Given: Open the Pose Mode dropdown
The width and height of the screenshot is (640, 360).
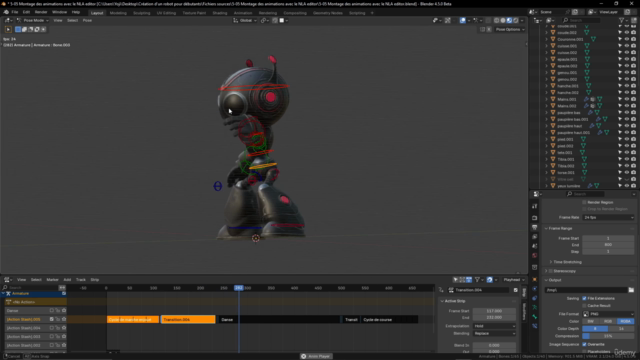Looking at the screenshot, I should 33,20.
